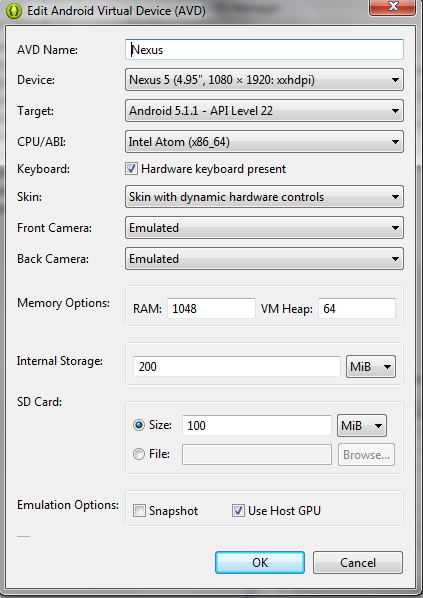The image size is (423, 598).
Task: Click the Hardware keyboard present text
Action: [213, 169]
